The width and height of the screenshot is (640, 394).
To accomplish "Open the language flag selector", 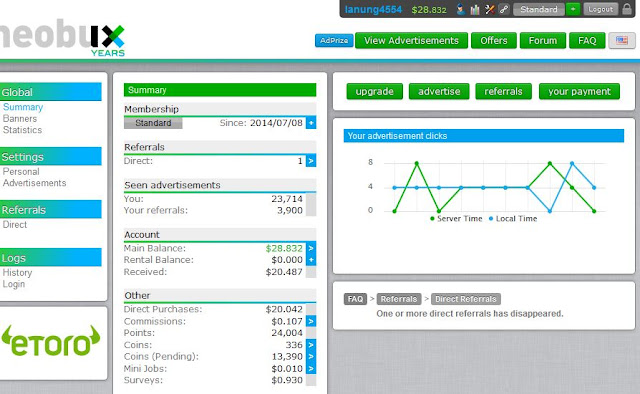I will (622, 40).
